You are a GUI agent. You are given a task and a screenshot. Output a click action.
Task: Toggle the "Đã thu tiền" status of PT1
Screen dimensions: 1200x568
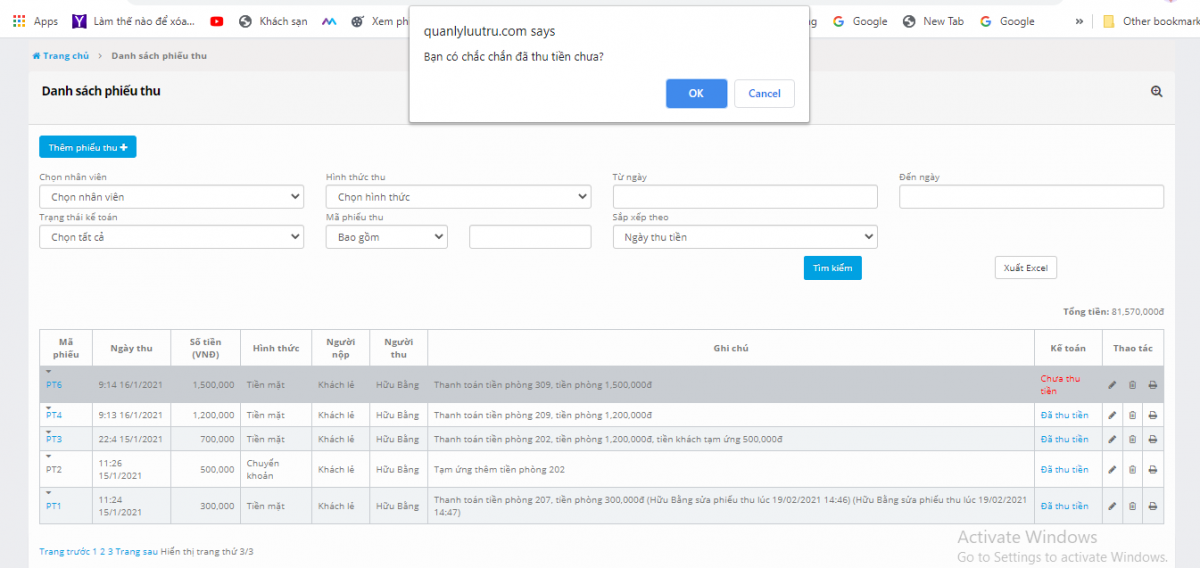tap(1064, 506)
